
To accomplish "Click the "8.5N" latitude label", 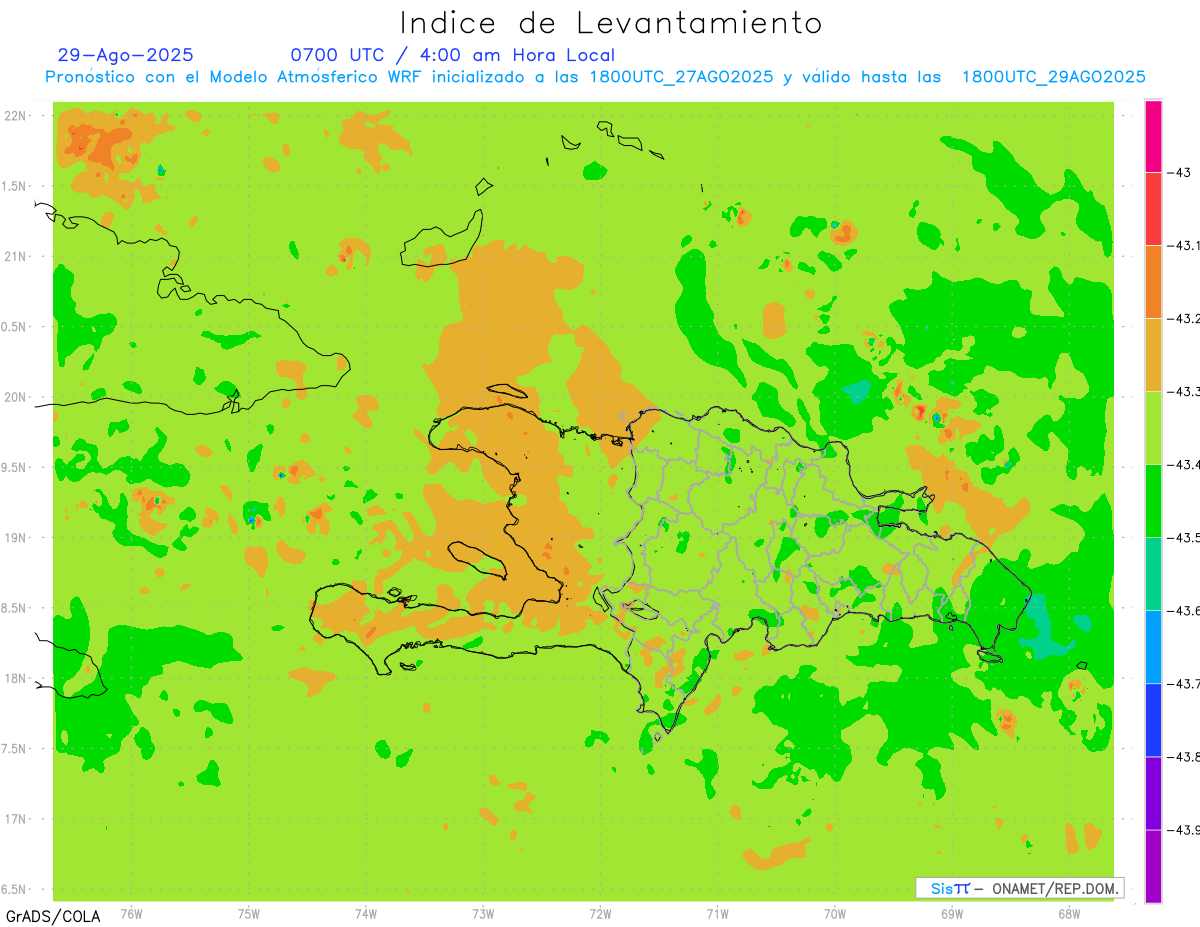I will tap(14, 608).
